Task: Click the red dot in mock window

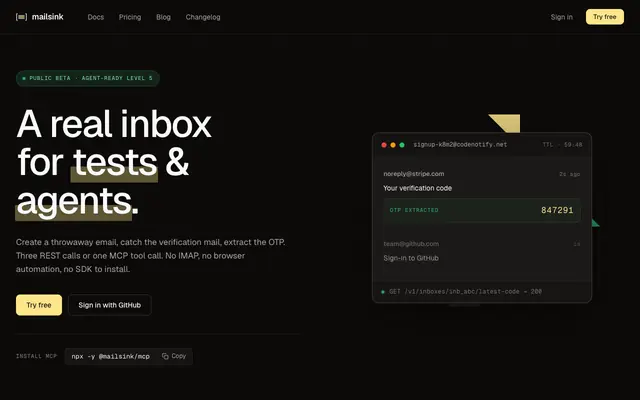Action: (384, 145)
